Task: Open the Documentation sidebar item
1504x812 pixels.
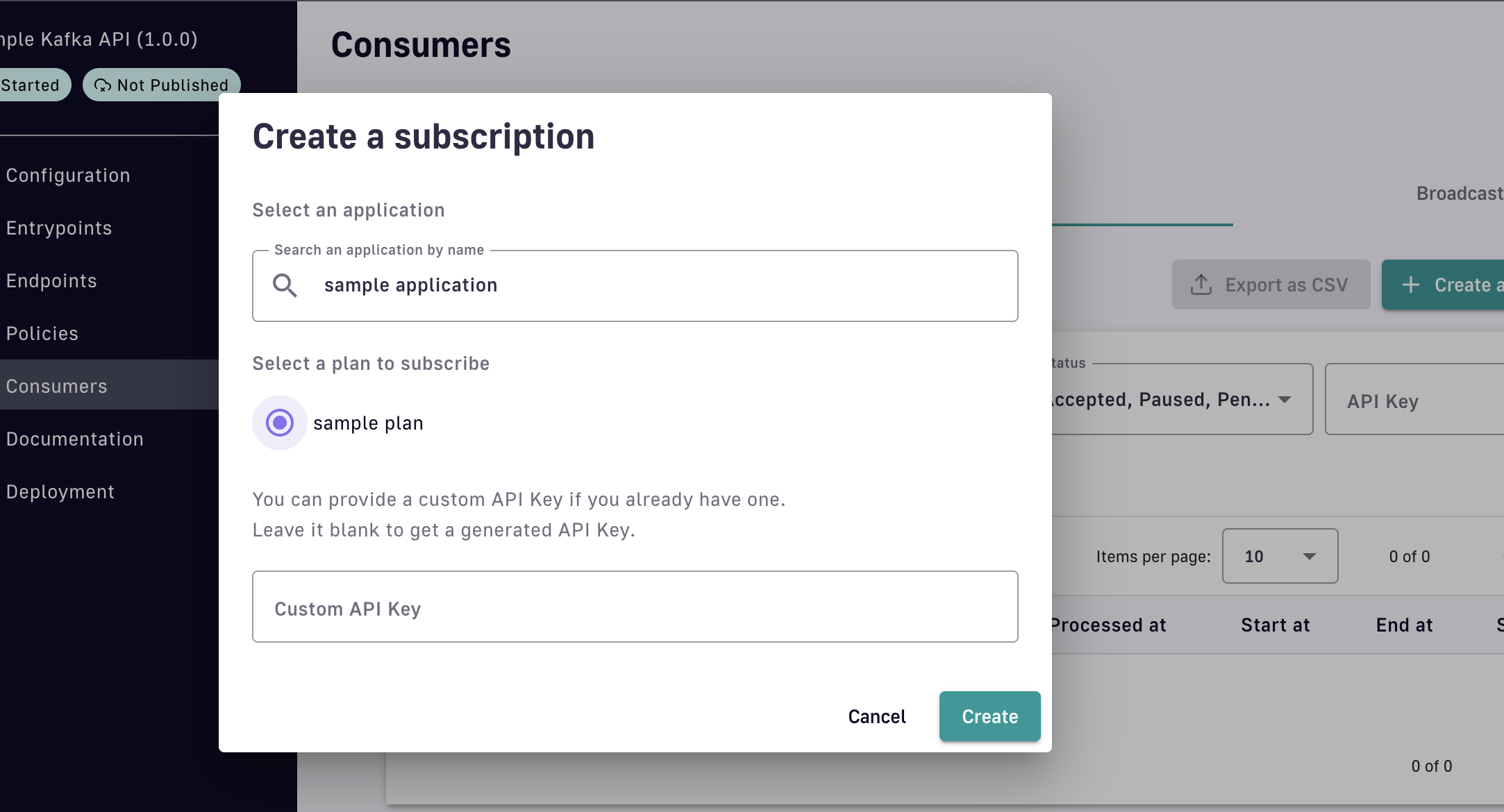Action: [75, 439]
